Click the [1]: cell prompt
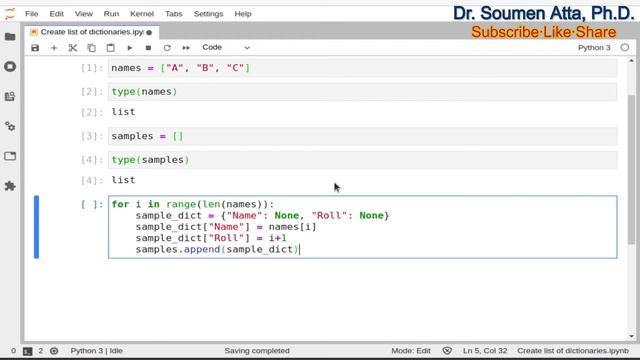 (x=92, y=68)
